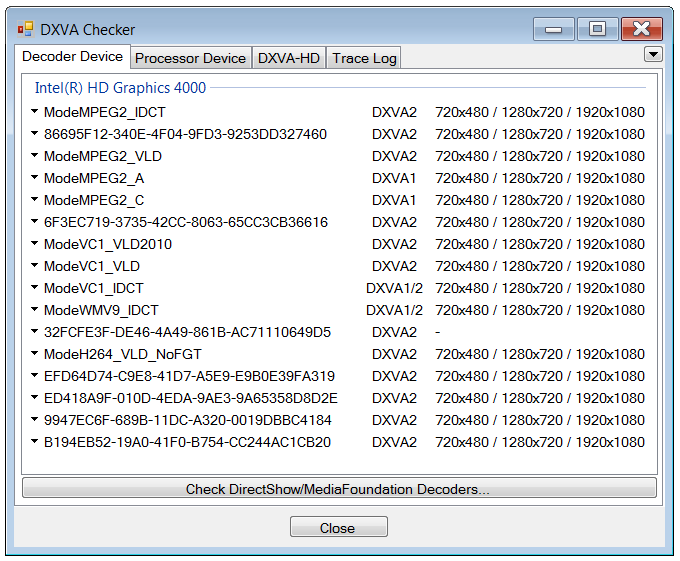Expand arrow for 6F3EC719-3735-42CC-8063-65CC3CB36616
680x561 pixels.
tap(35, 222)
